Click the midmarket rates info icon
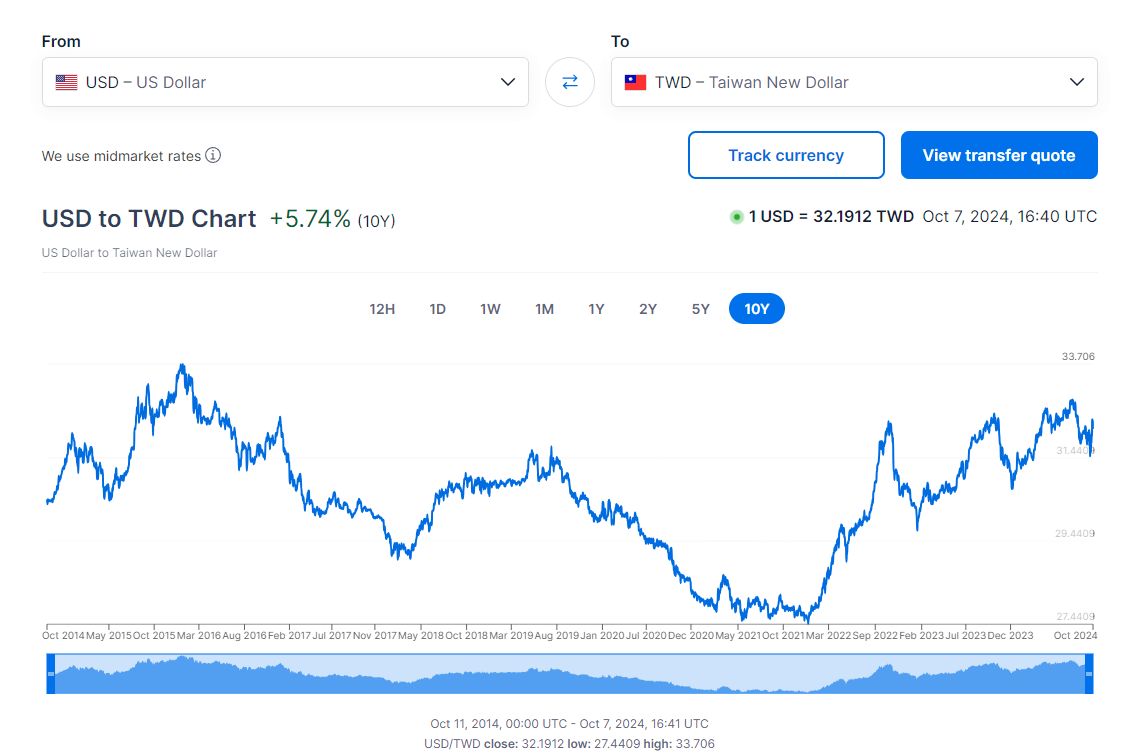 click(x=213, y=155)
